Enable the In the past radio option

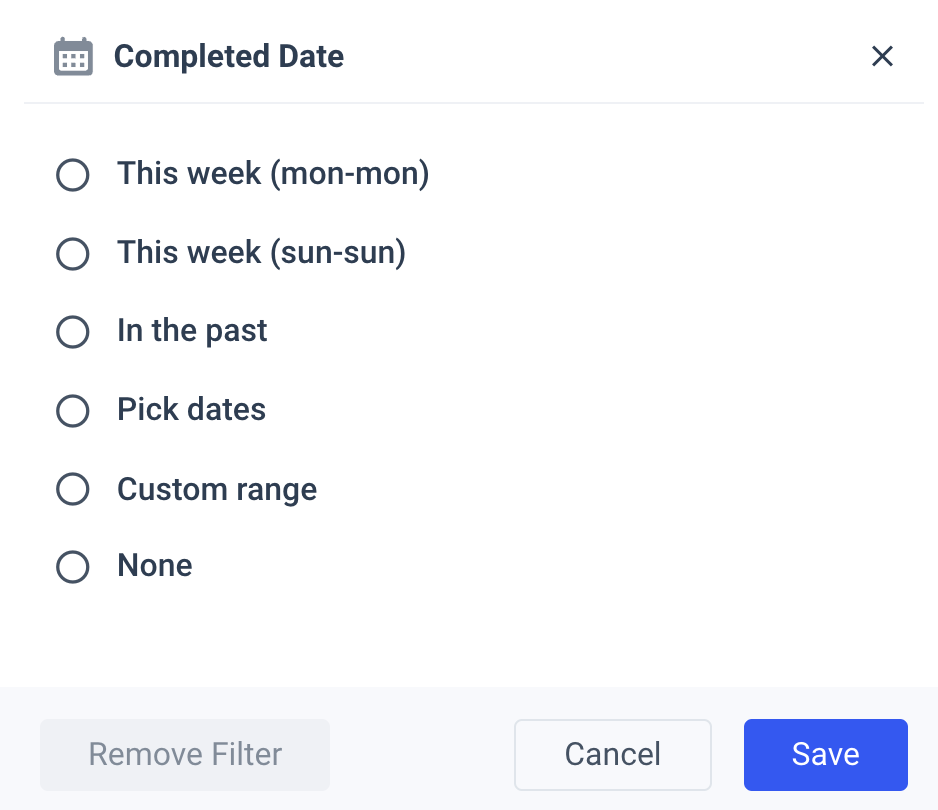pyautogui.click(x=73, y=332)
